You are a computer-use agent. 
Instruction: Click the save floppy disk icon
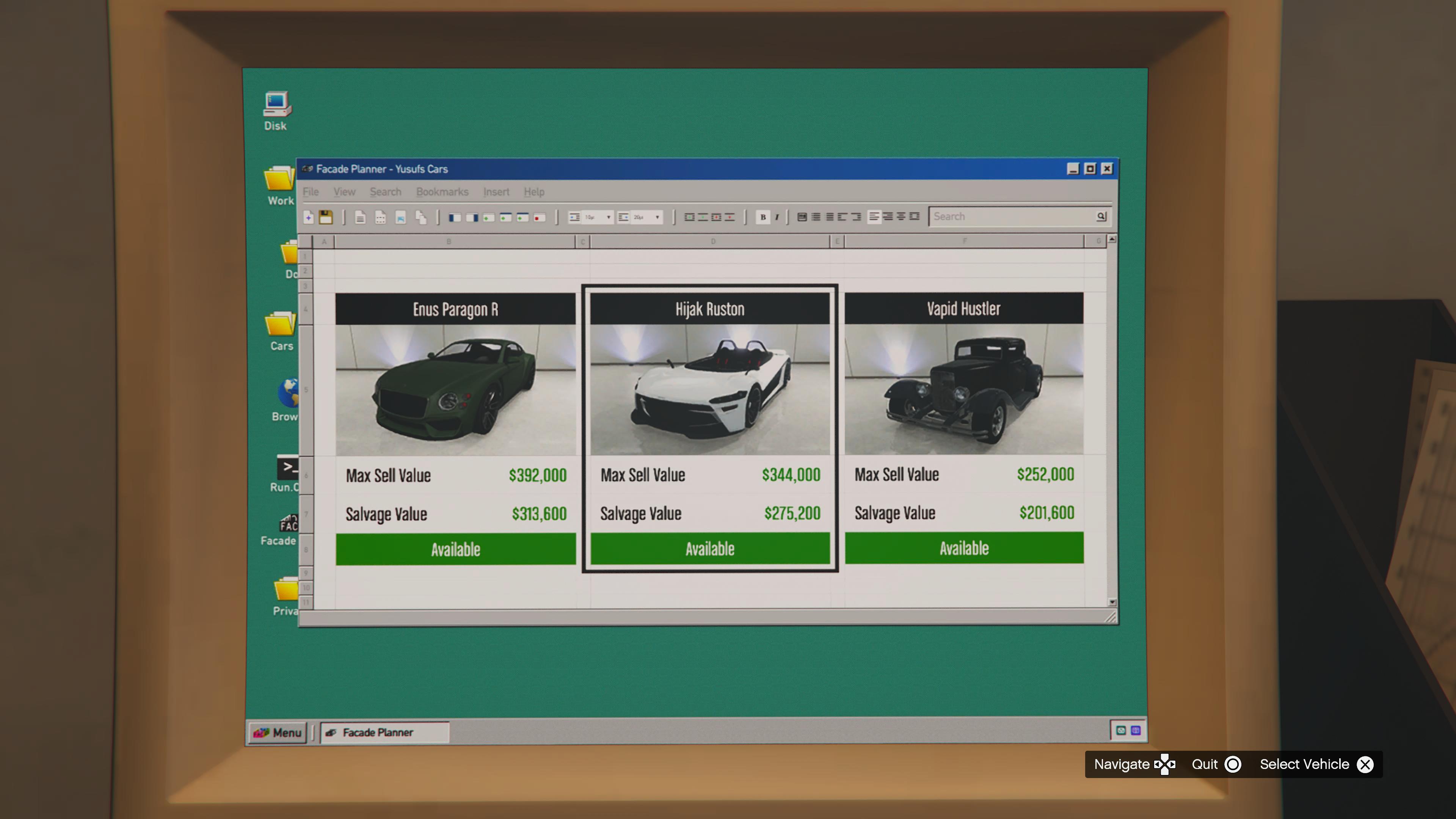click(x=326, y=217)
